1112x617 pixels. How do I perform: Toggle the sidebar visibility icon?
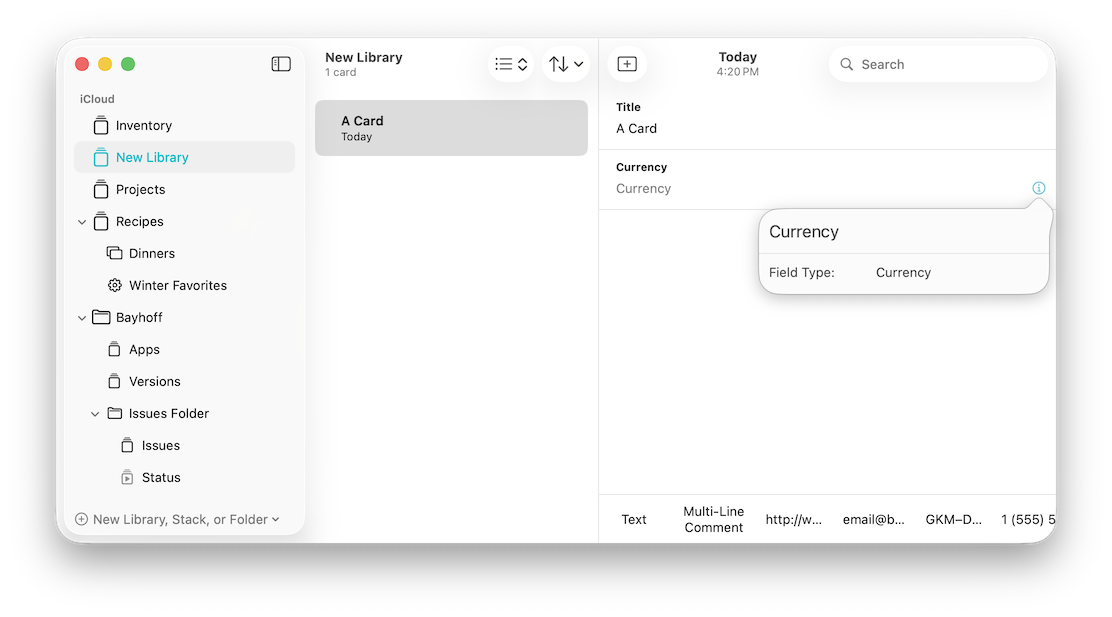click(x=281, y=63)
